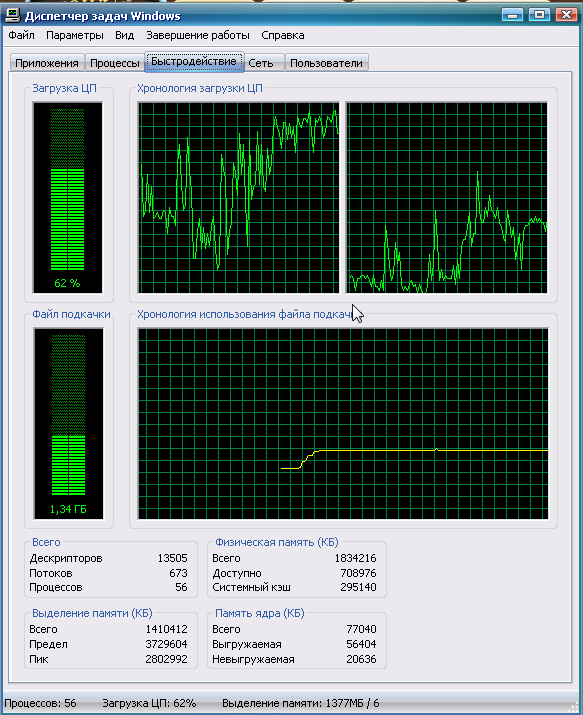
Task: Click the Выгружаемая value 56404
Action: (361, 644)
